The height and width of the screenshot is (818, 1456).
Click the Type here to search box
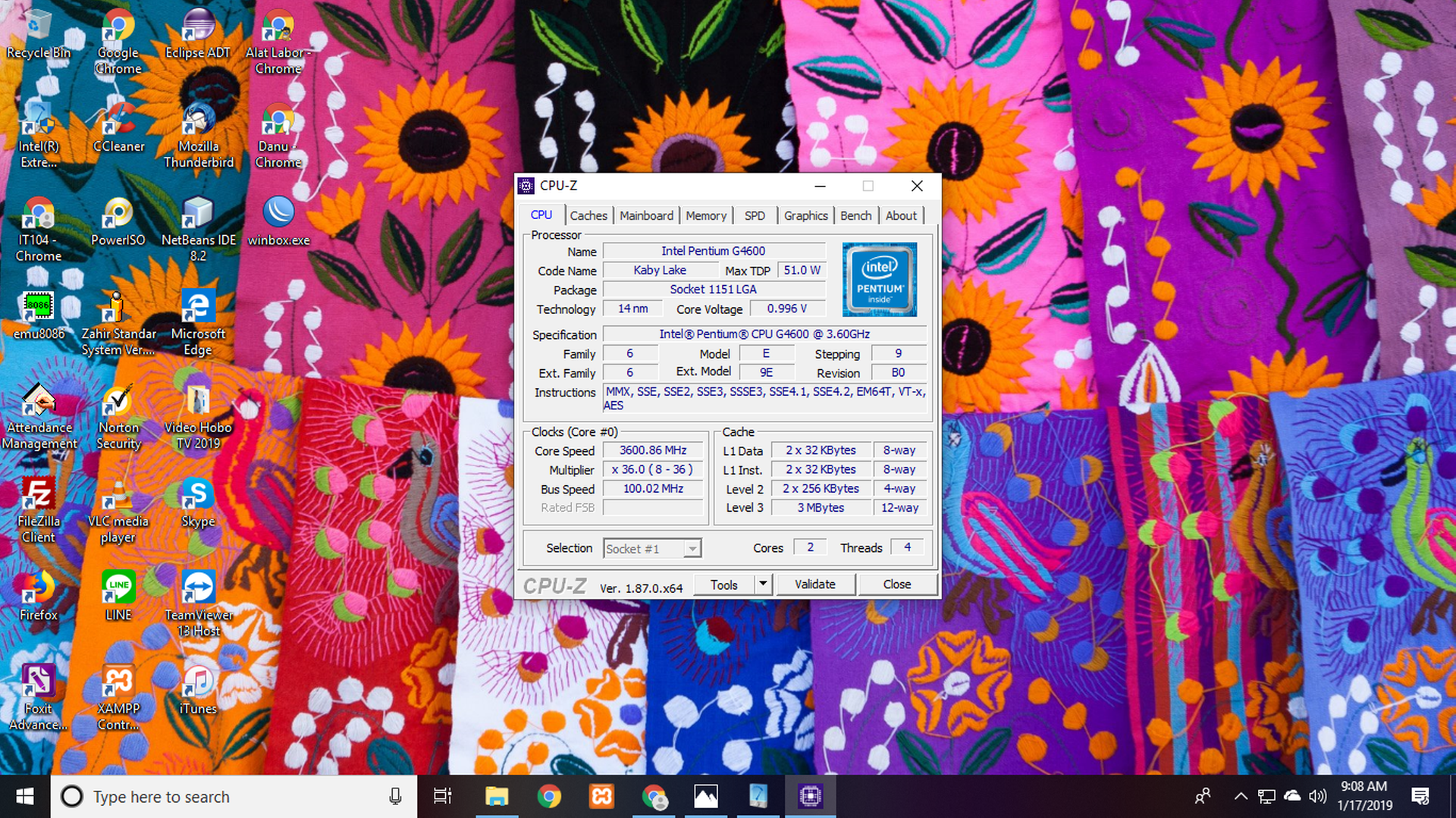(234, 797)
